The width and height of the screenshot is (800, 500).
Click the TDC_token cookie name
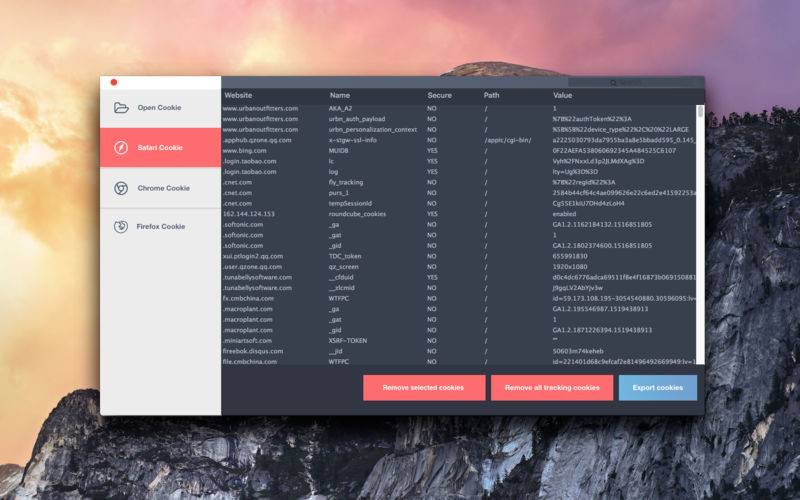[345, 256]
